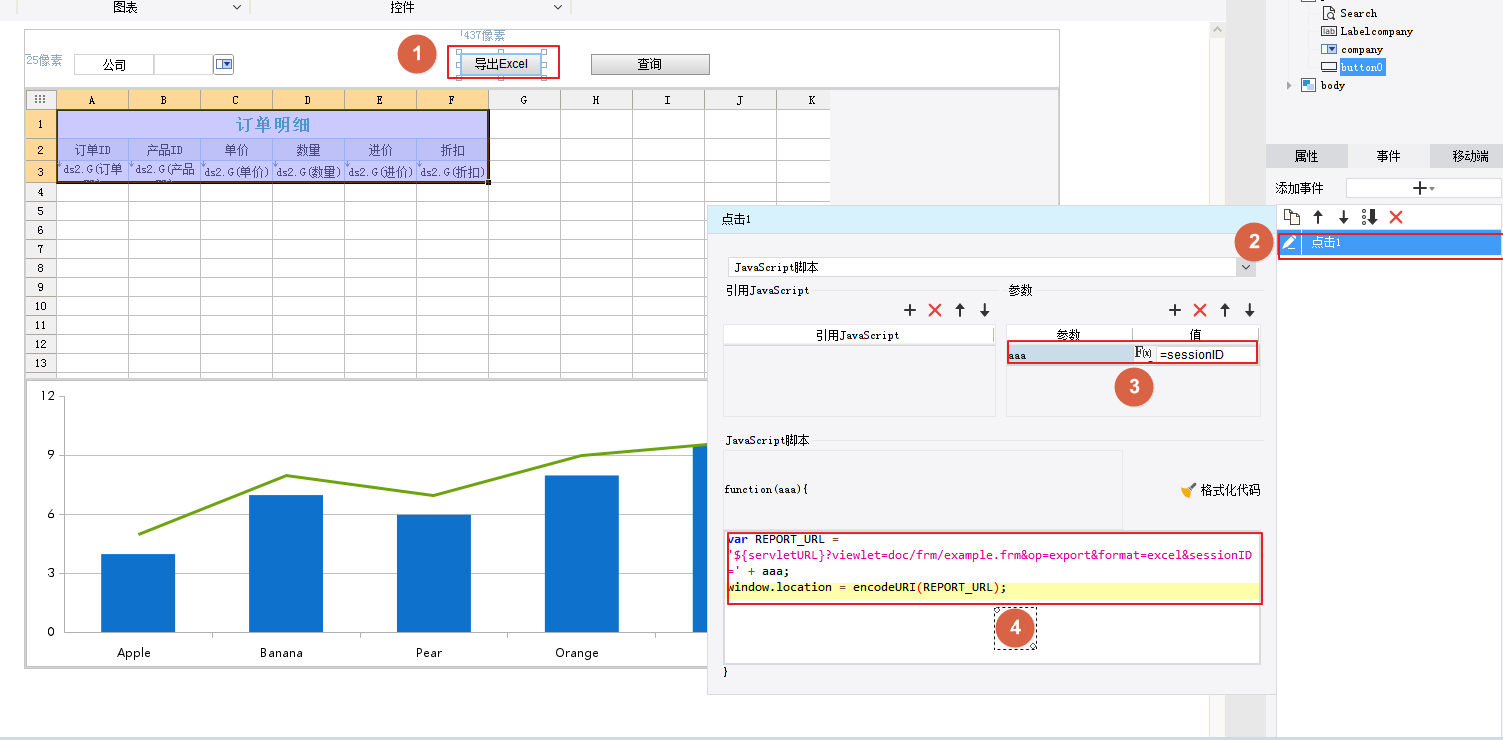This screenshot has width=1503, height=740.
Task: Open the 图表 dropdown
Action: pos(237,8)
